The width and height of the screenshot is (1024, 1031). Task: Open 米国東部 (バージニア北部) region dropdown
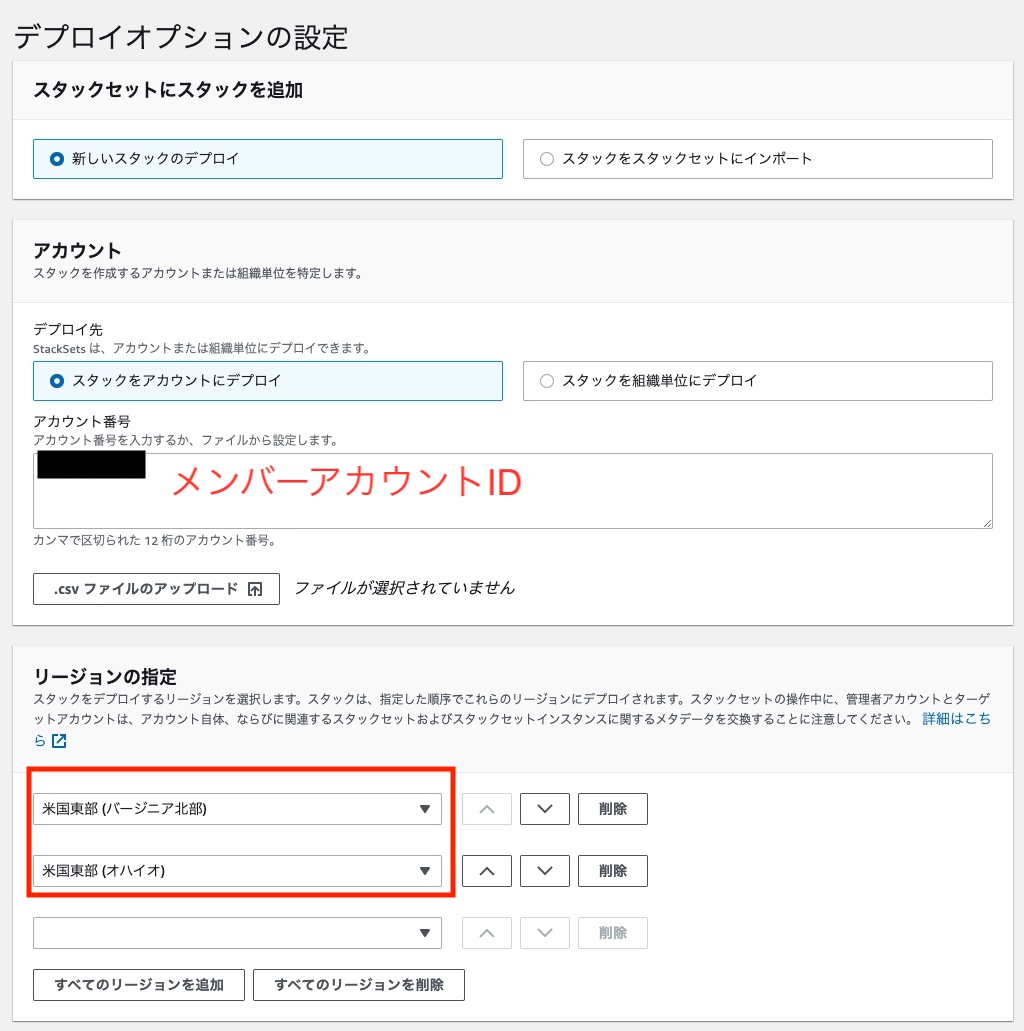point(237,809)
